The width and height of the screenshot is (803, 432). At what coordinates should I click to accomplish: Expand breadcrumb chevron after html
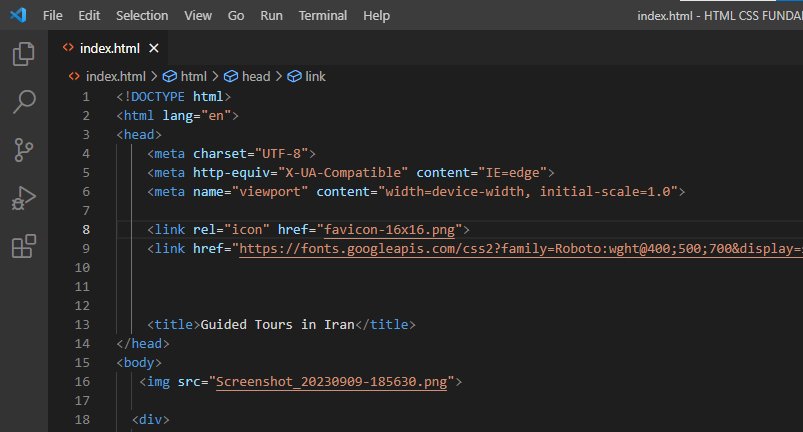215,76
